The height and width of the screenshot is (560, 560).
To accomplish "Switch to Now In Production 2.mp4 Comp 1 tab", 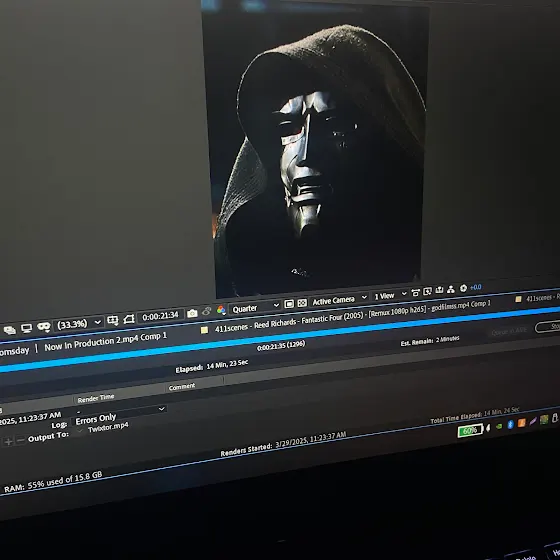I will click(x=105, y=342).
